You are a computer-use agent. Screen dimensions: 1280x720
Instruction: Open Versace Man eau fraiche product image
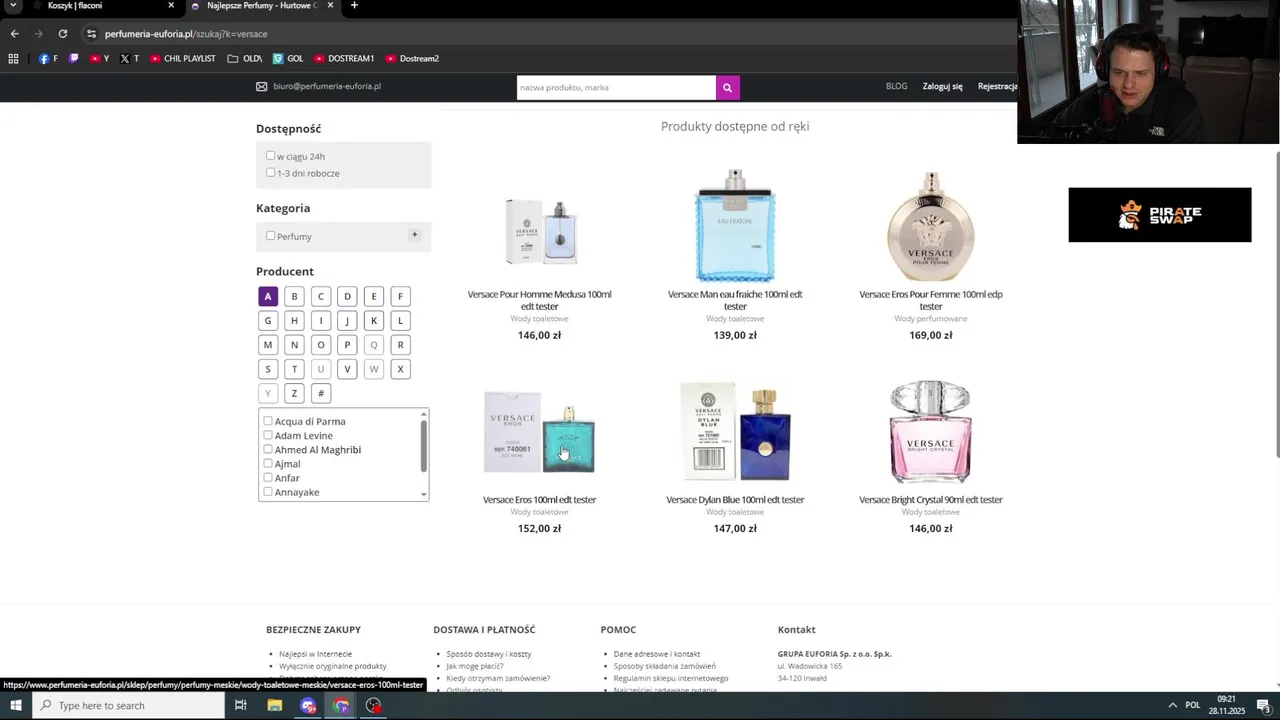click(735, 225)
